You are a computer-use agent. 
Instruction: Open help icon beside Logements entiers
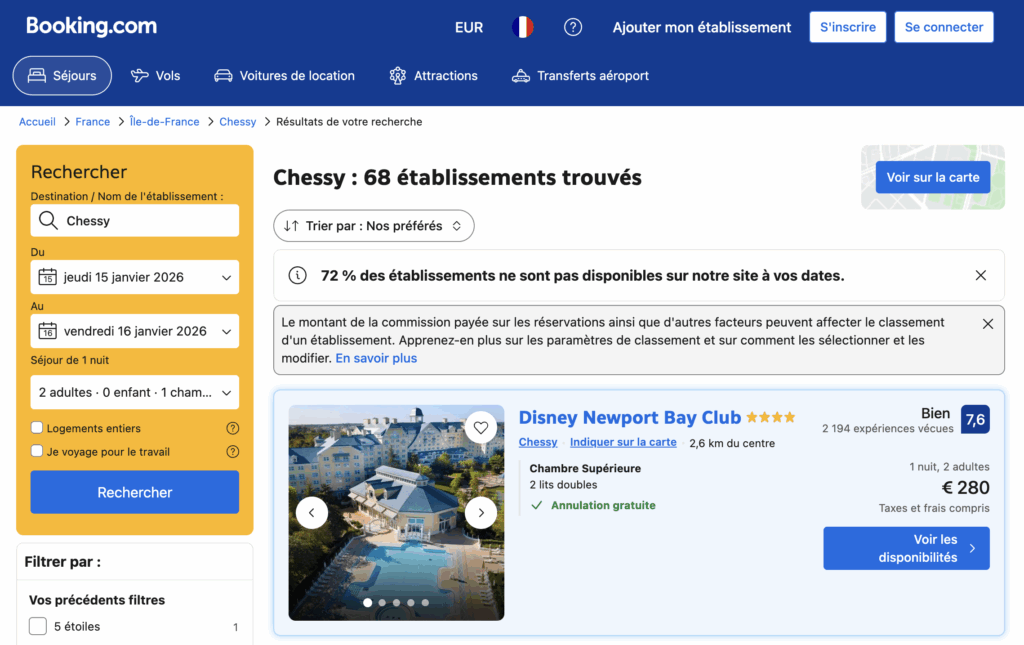(232, 428)
